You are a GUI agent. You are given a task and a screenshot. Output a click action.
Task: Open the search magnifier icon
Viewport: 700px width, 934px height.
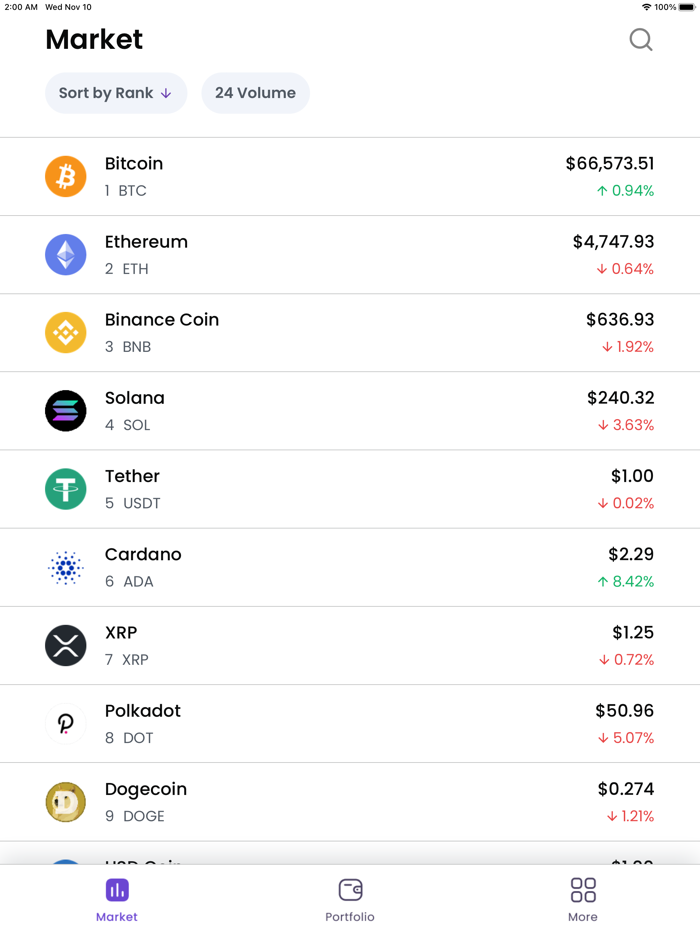(640, 40)
